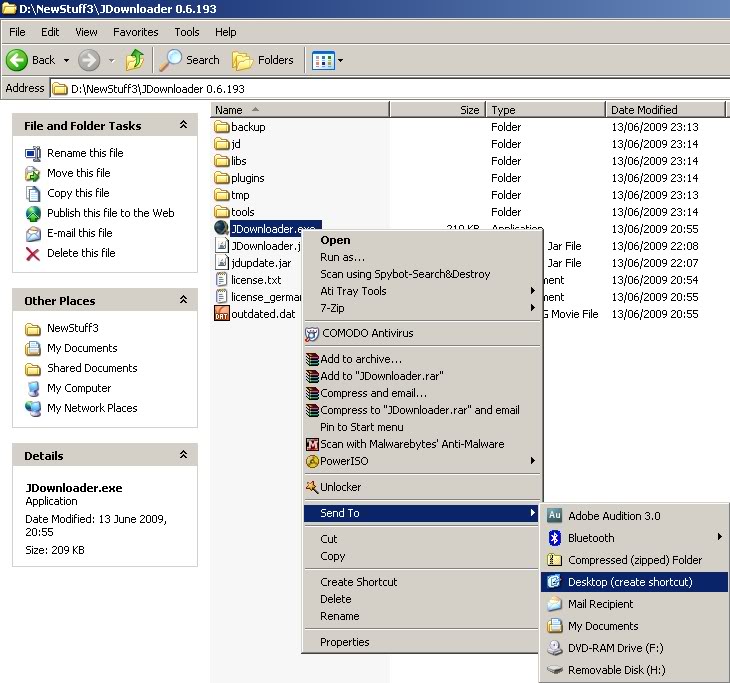730x683 pixels.
Task: Open the plugins folder icon
Action: pos(222,178)
